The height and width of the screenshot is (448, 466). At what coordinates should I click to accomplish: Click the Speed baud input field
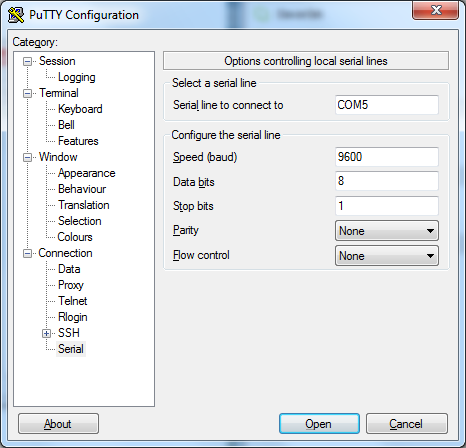(x=387, y=157)
